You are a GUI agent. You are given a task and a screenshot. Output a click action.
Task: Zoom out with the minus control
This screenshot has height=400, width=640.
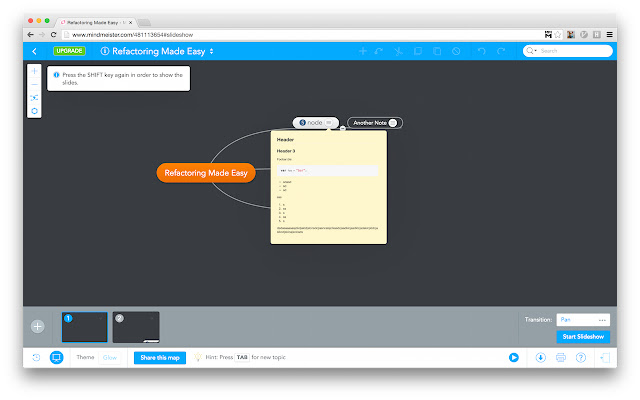(34, 84)
